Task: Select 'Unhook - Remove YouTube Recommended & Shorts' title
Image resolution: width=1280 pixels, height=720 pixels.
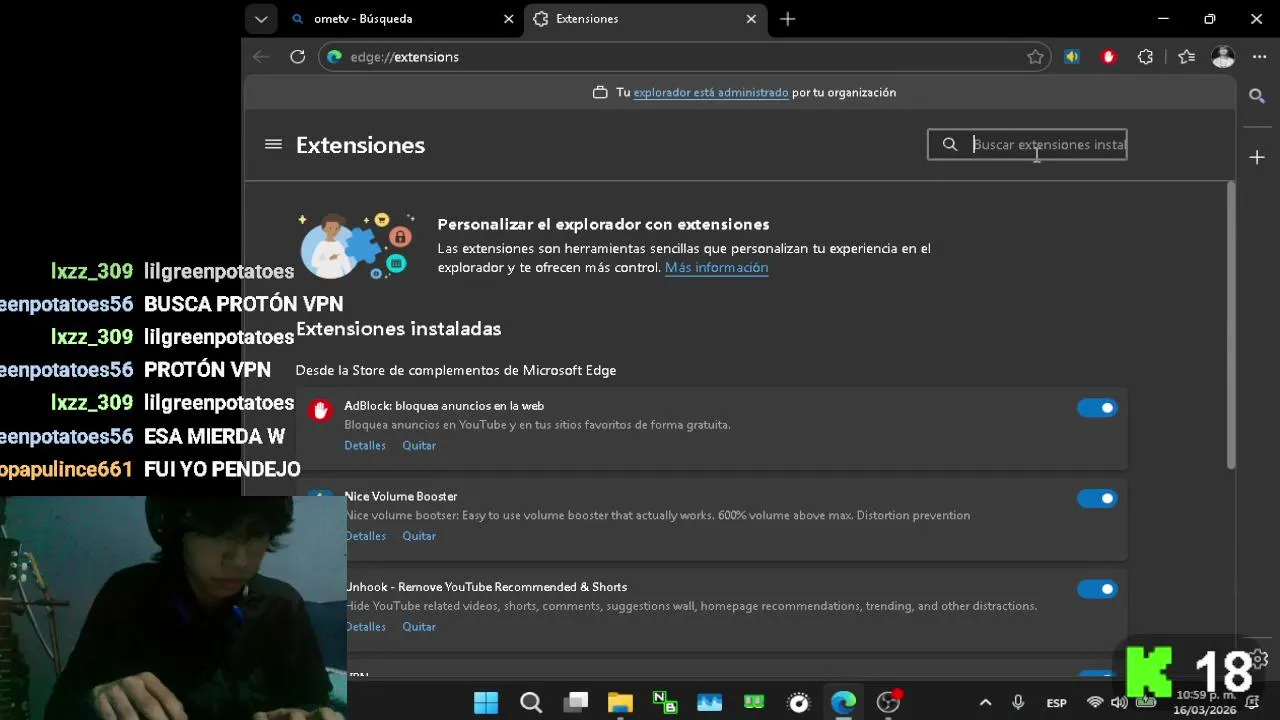Action: (487, 587)
